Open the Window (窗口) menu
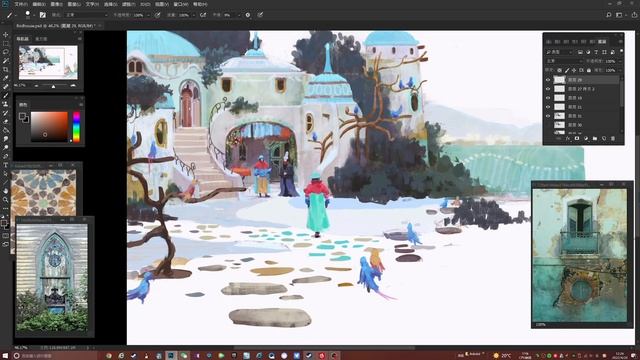640x360 pixels. tap(181, 4)
